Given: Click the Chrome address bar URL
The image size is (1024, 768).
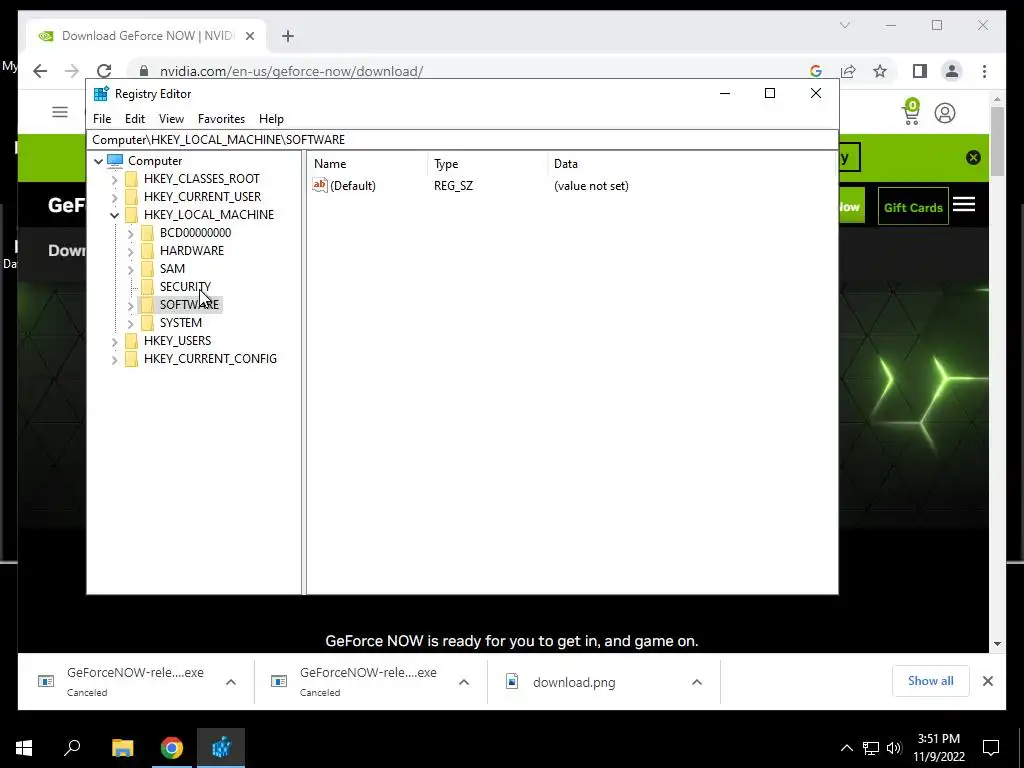Looking at the screenshot, I should point(291,72).
